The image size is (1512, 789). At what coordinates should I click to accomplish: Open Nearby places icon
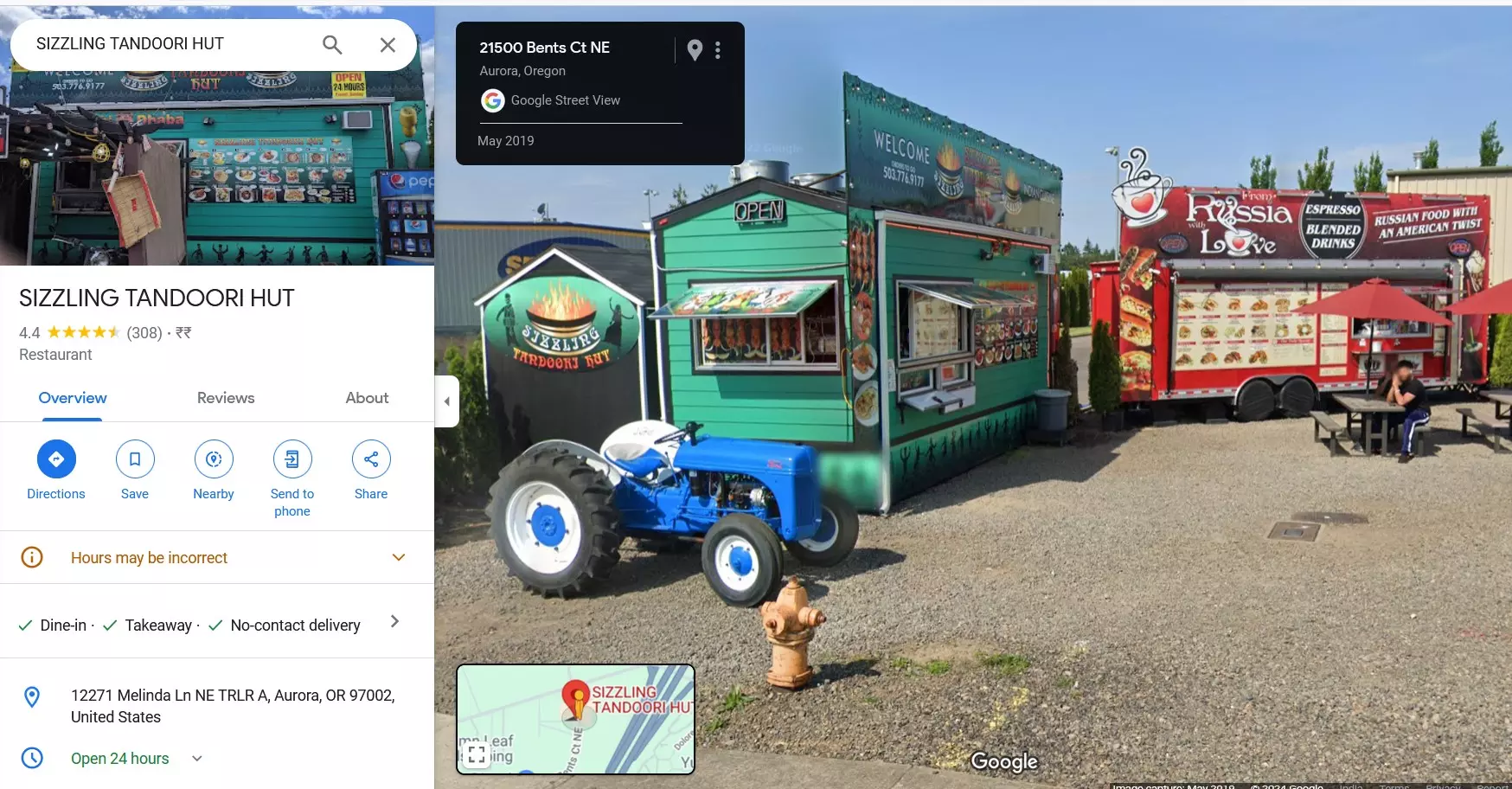214,459
